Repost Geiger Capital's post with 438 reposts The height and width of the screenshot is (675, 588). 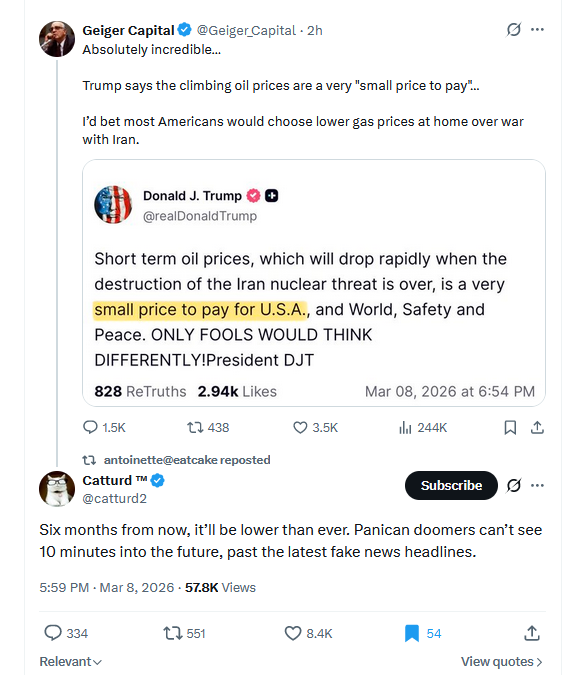208,427
